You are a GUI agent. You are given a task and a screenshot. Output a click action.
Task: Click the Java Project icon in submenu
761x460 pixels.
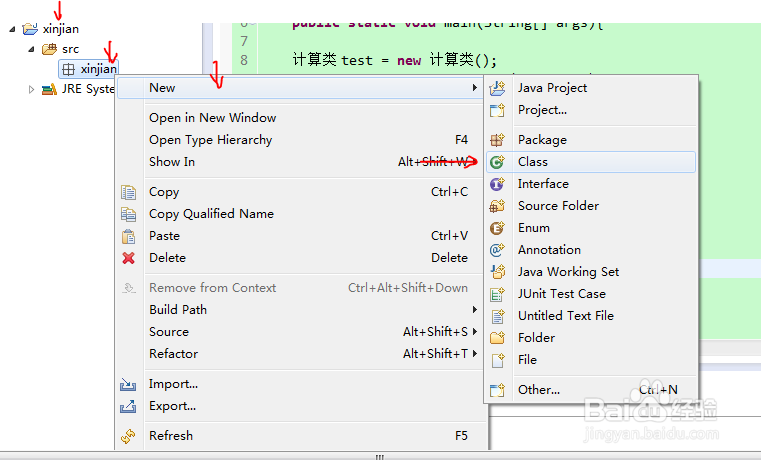coord(497,88)
